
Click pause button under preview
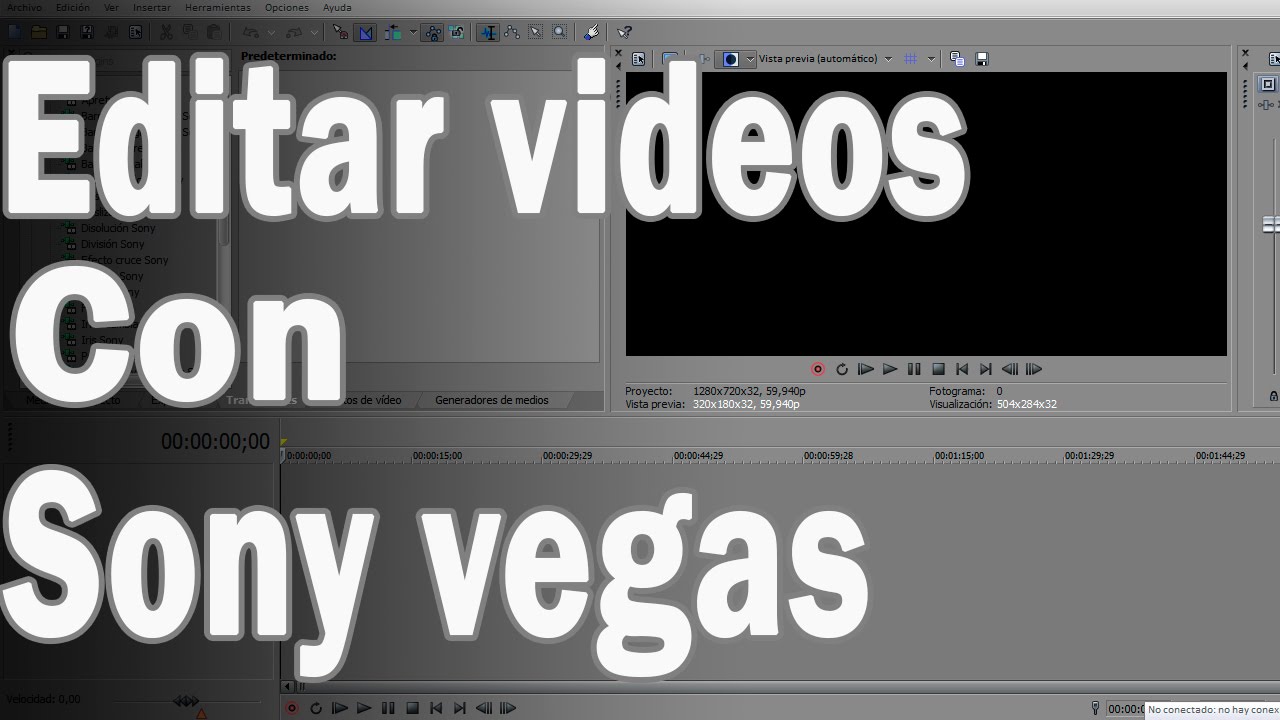[x=914, y=369]
